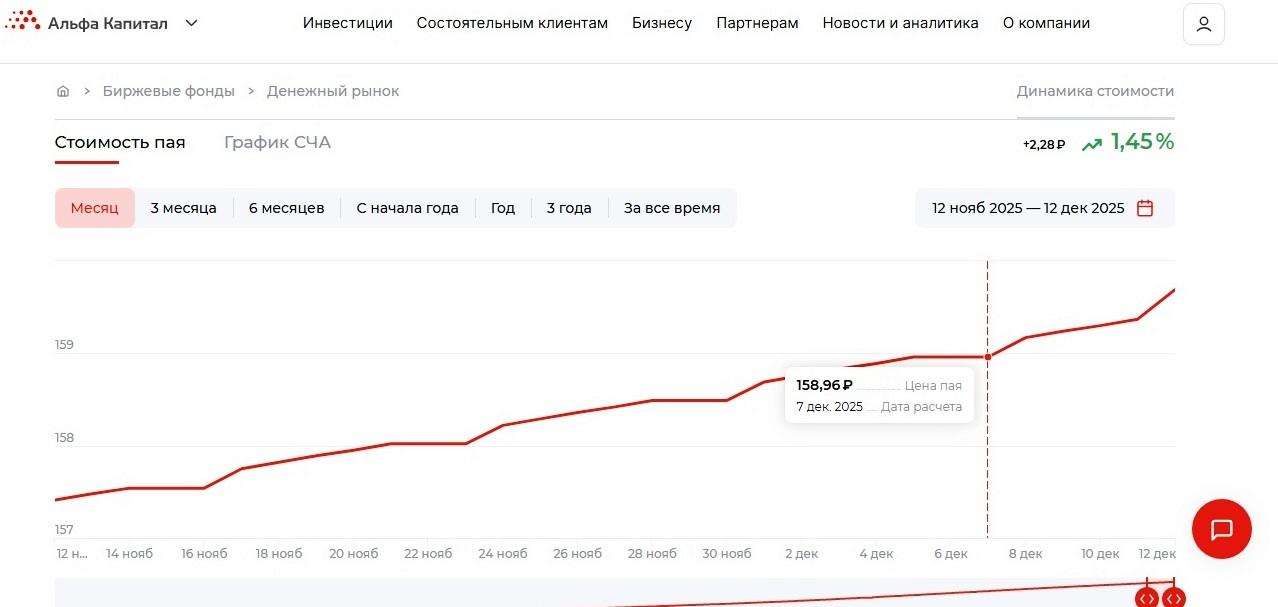Open the Новости и аналитика menu
This screenshot has width=1278, height=607.
(x=900, y=23)
